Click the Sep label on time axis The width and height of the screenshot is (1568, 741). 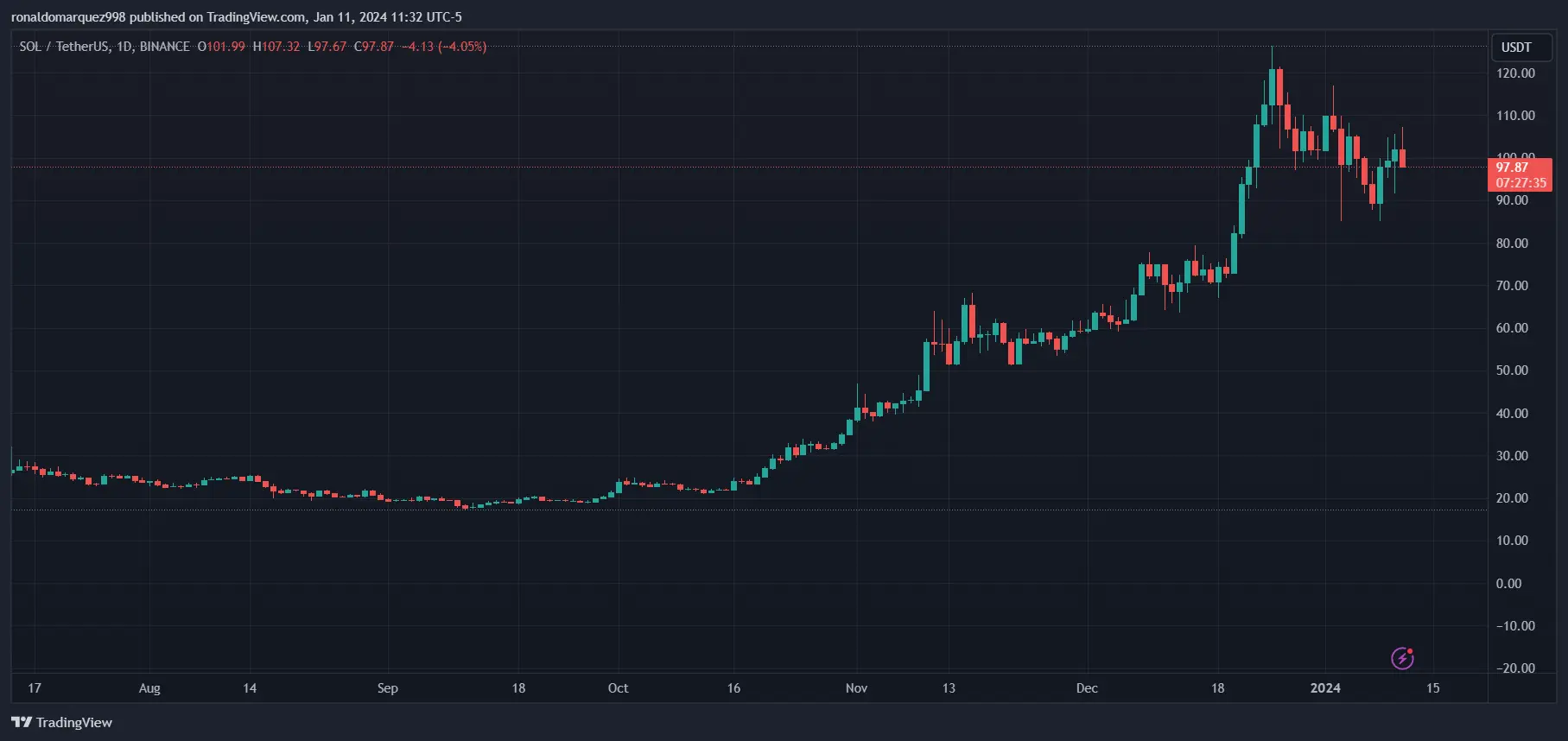[388, 688]
